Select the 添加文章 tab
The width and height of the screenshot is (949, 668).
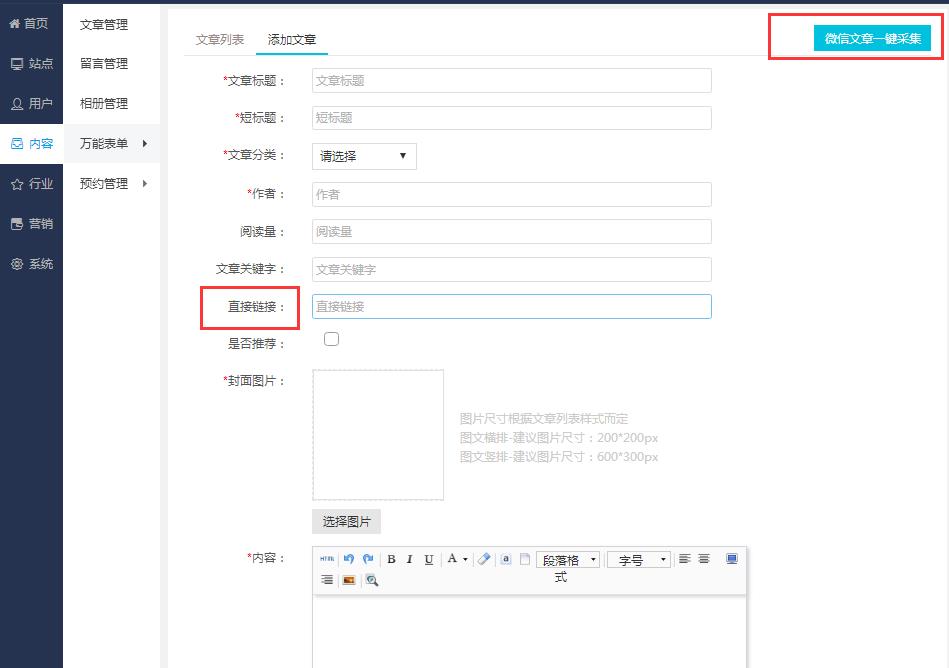tap(292, 39)
